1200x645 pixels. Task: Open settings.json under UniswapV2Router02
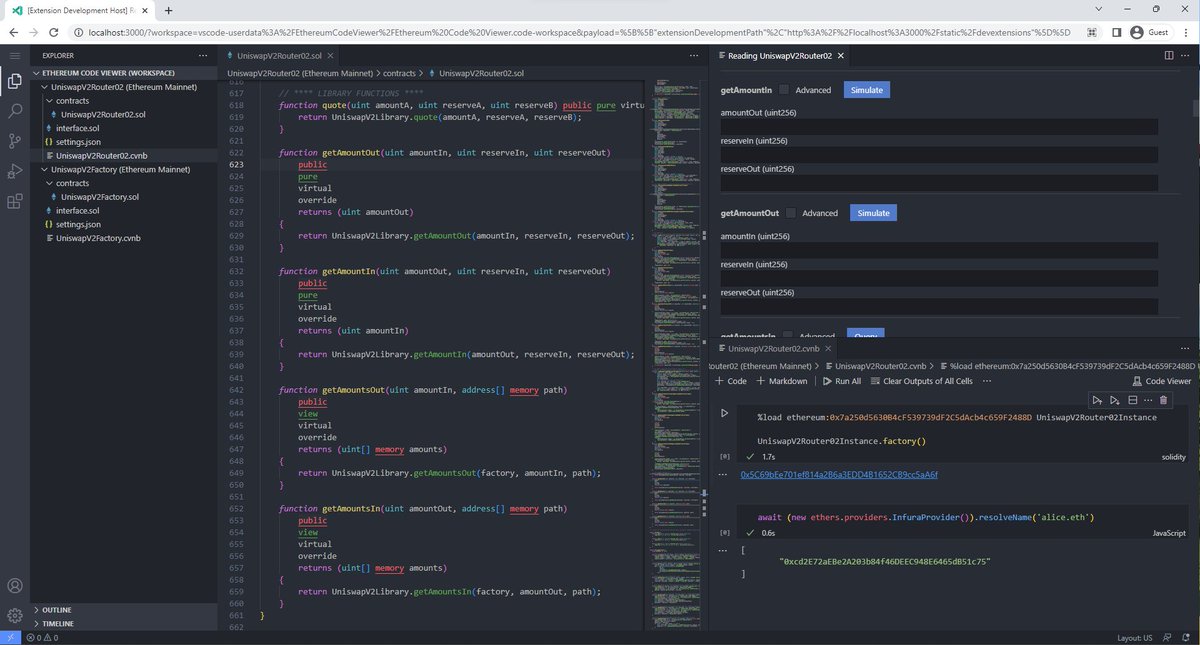pos(123,142)
